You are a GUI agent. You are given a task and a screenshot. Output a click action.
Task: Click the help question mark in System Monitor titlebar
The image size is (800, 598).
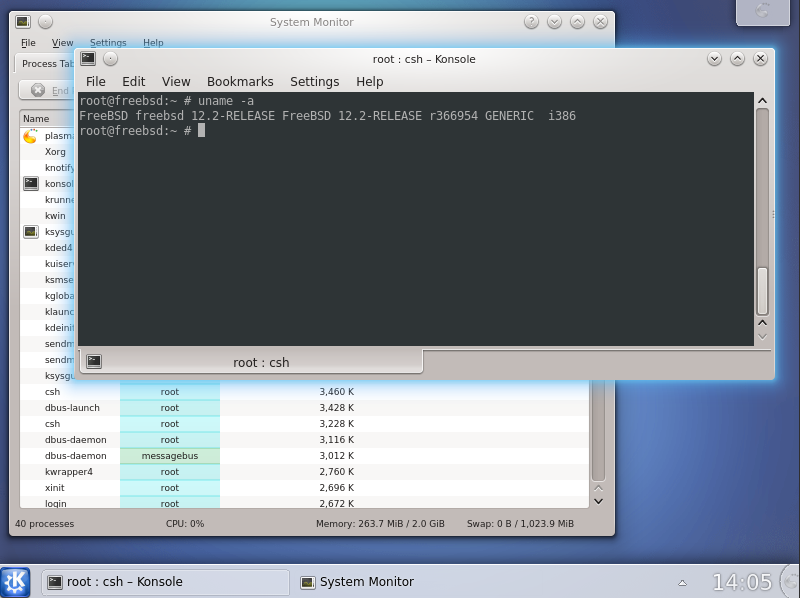[531, 22]
